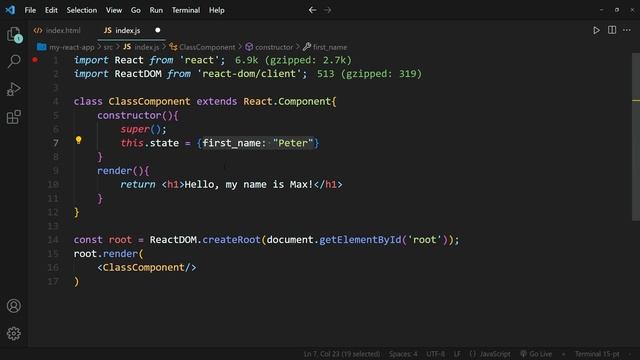
Task: Open the Terminal menu
Action: 186,10
